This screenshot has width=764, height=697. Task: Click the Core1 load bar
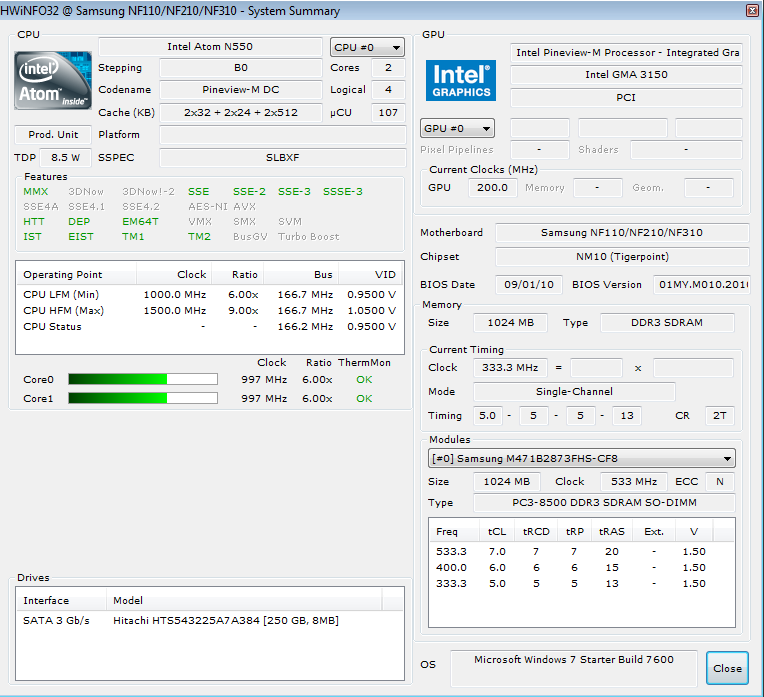click(143, 398)
